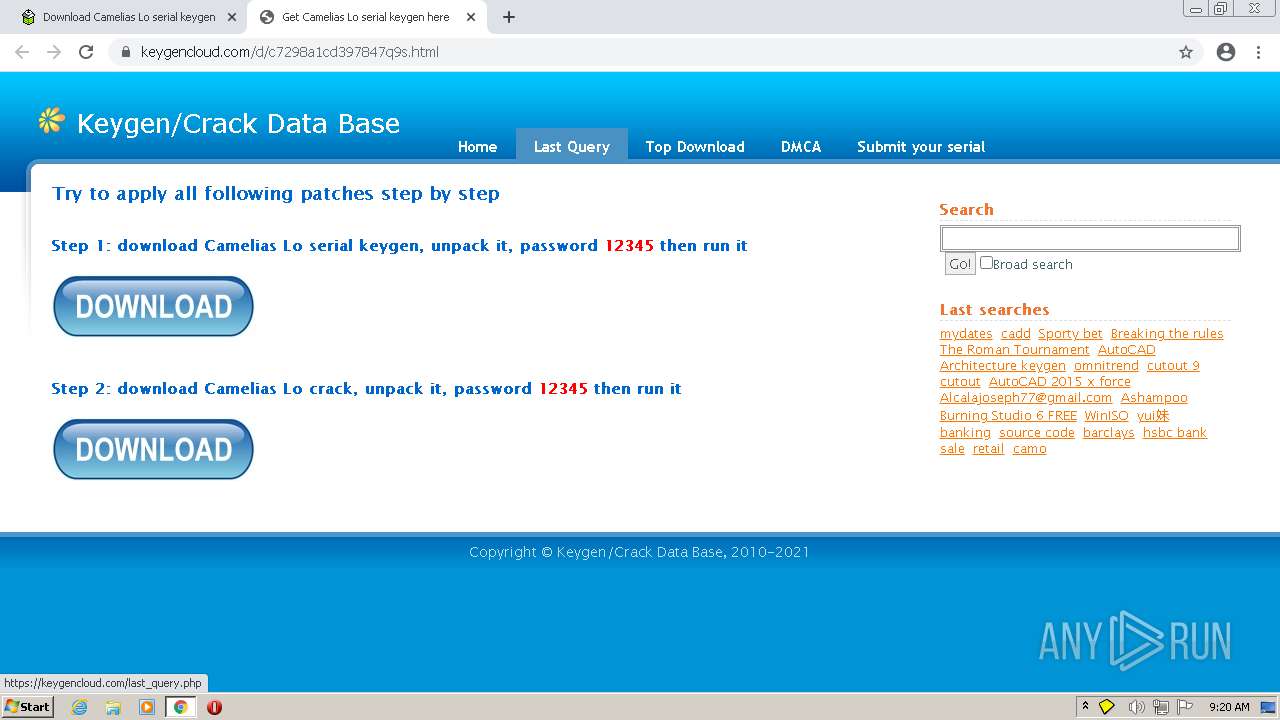Image resolution: width=1280 pixels, height=720 pixels.
Task: Open the 'Breaking the rules' link
Action: (x=1167, y=334)
